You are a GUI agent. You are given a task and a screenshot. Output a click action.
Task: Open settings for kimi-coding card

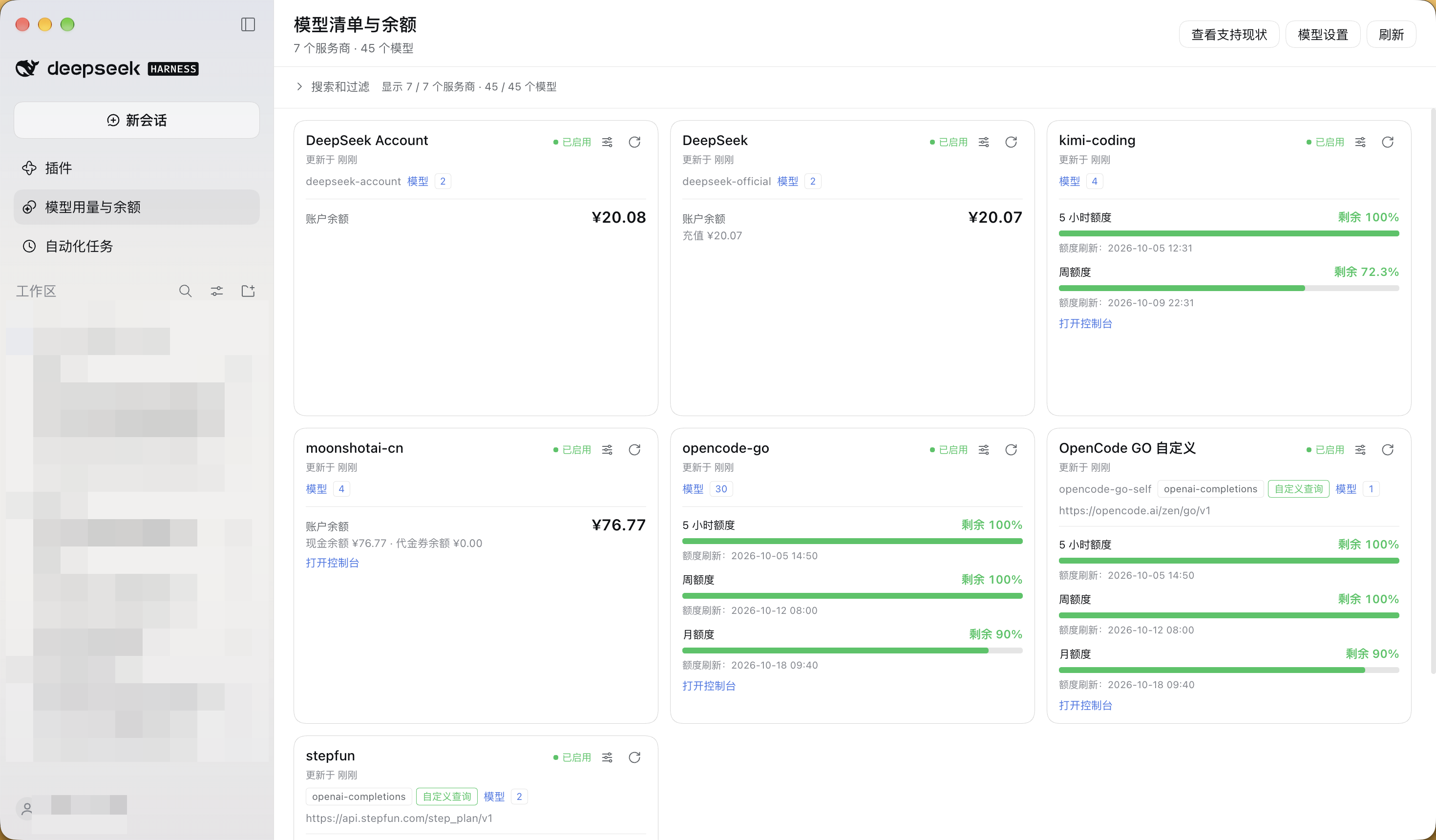point(1360,142)
